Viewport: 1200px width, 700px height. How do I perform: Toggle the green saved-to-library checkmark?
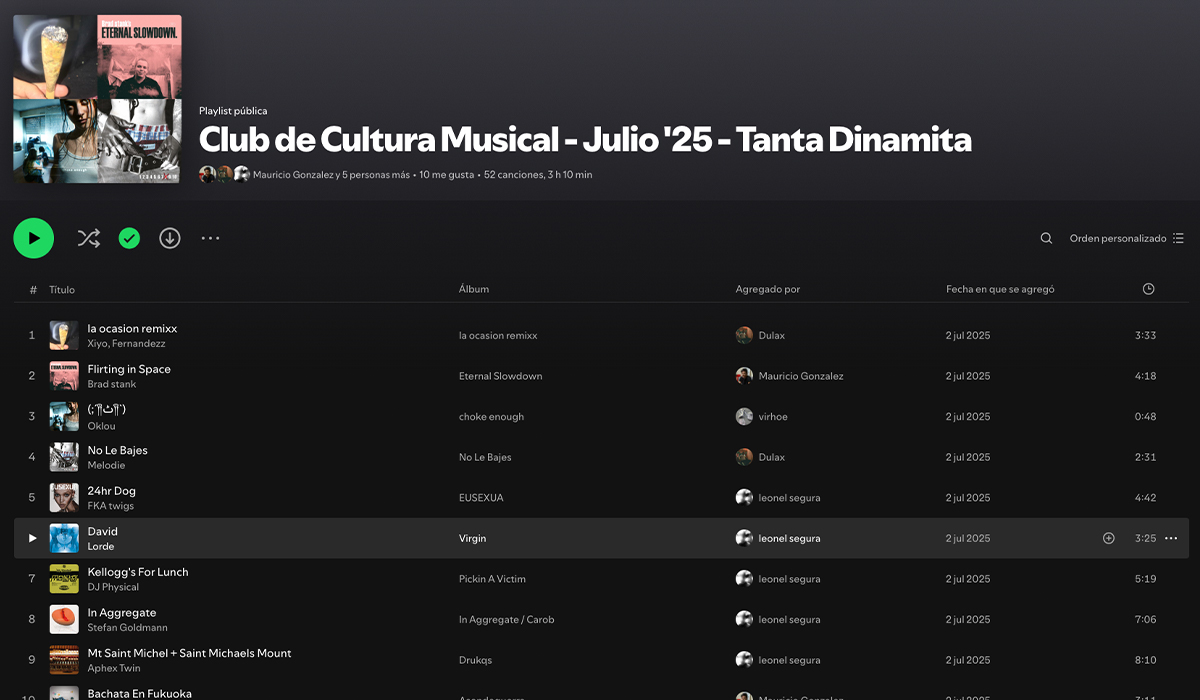129,238
